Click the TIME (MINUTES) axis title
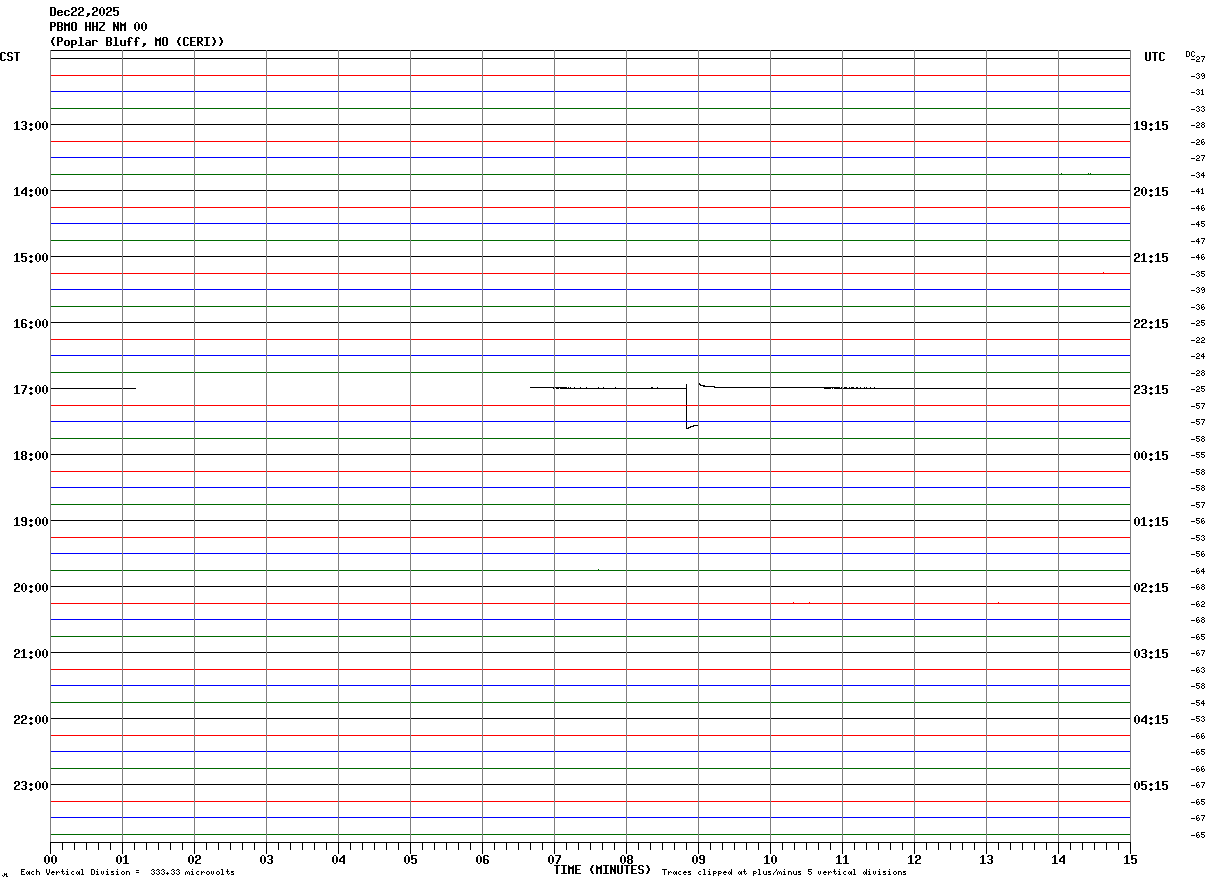 [x=602, y=870]
